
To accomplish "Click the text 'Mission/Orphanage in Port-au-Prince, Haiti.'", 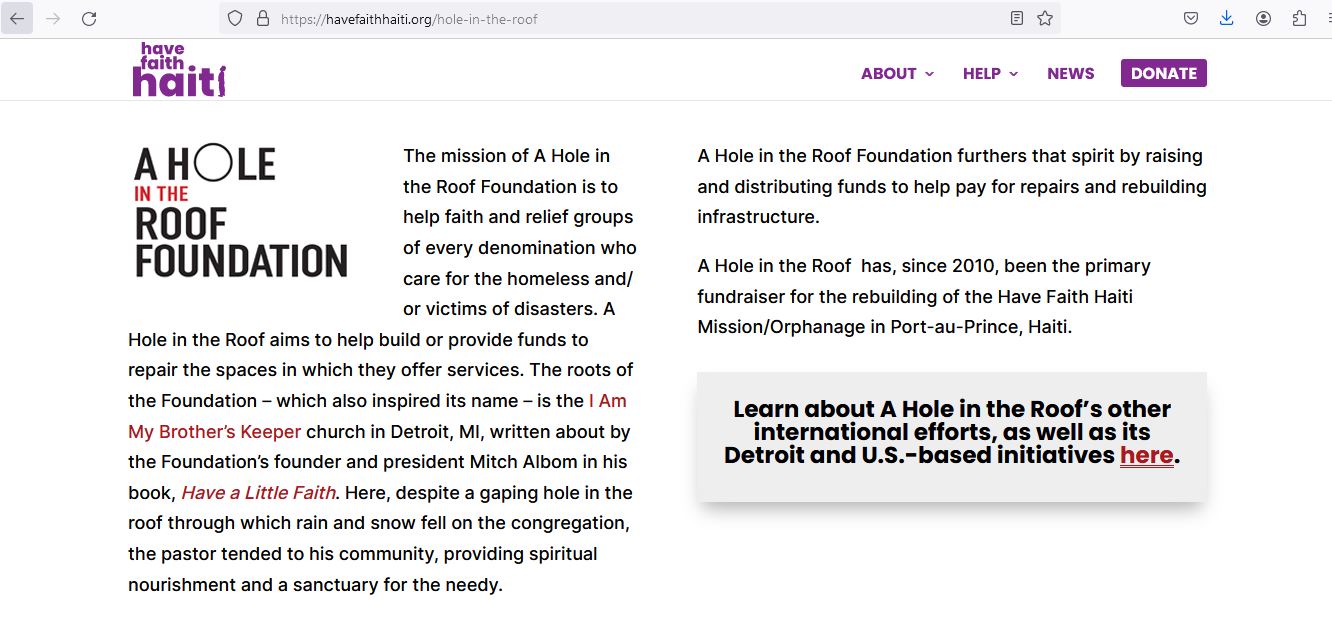I will pos(885,327).
